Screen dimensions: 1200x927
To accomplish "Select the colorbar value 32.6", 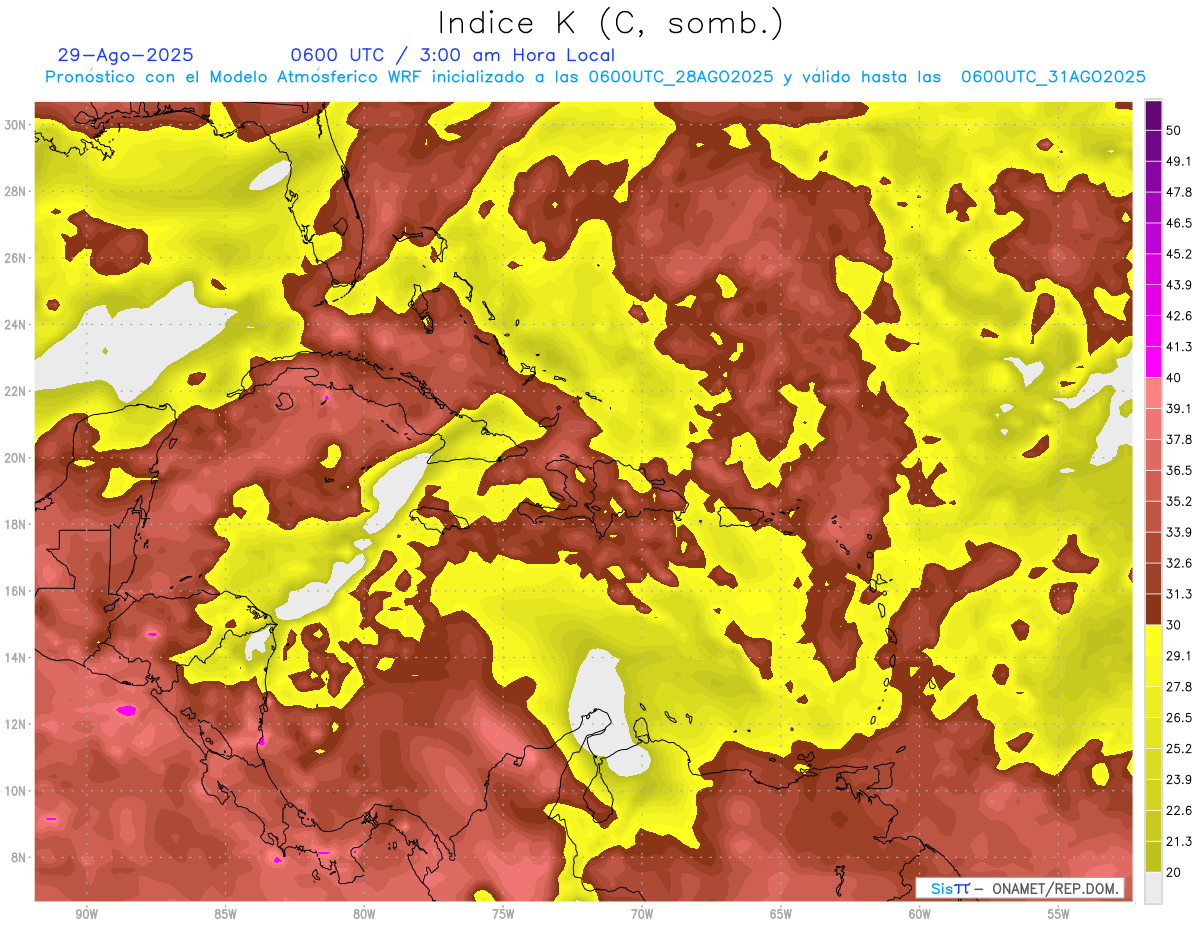I will (x=1179, y=563).
